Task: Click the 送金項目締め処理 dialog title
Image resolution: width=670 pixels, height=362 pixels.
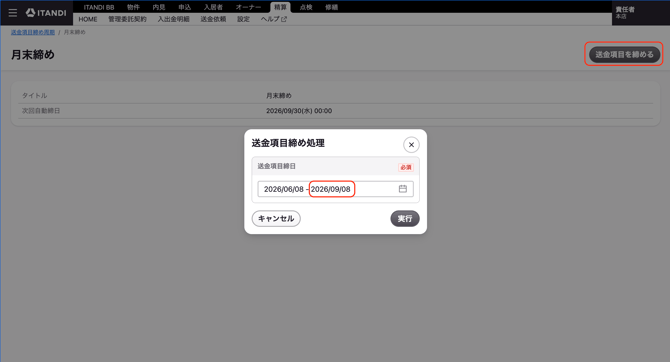Action: [x=288, y=143]
